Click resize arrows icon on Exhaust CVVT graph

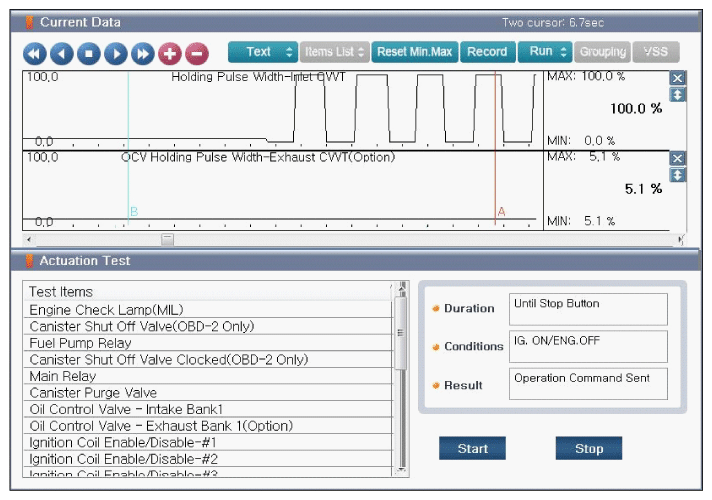click(677, 175)
